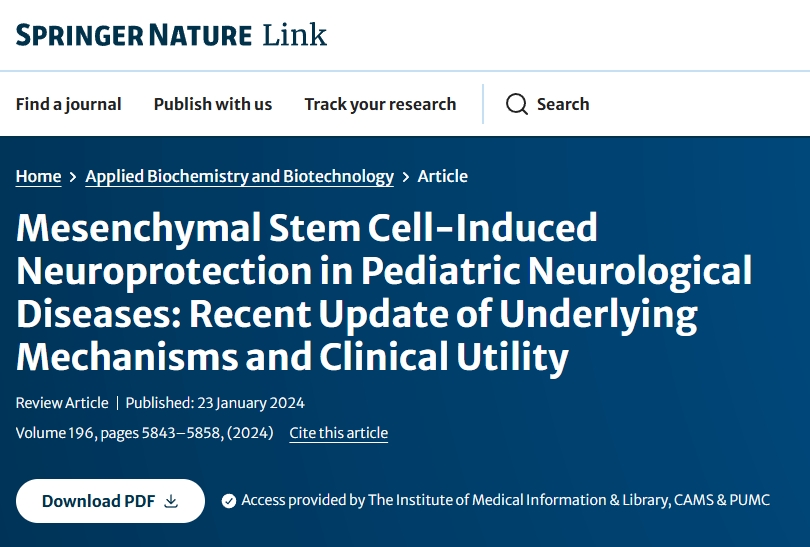Select Track your research in navigation
The height and width of the screenshot is (547, 810).
click(380, 104)
